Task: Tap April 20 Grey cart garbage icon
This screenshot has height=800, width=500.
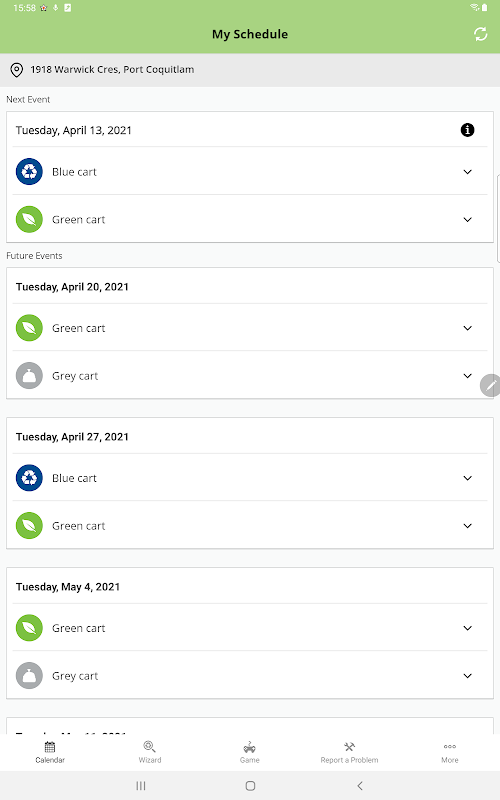Action: click(x=29, y=376)
